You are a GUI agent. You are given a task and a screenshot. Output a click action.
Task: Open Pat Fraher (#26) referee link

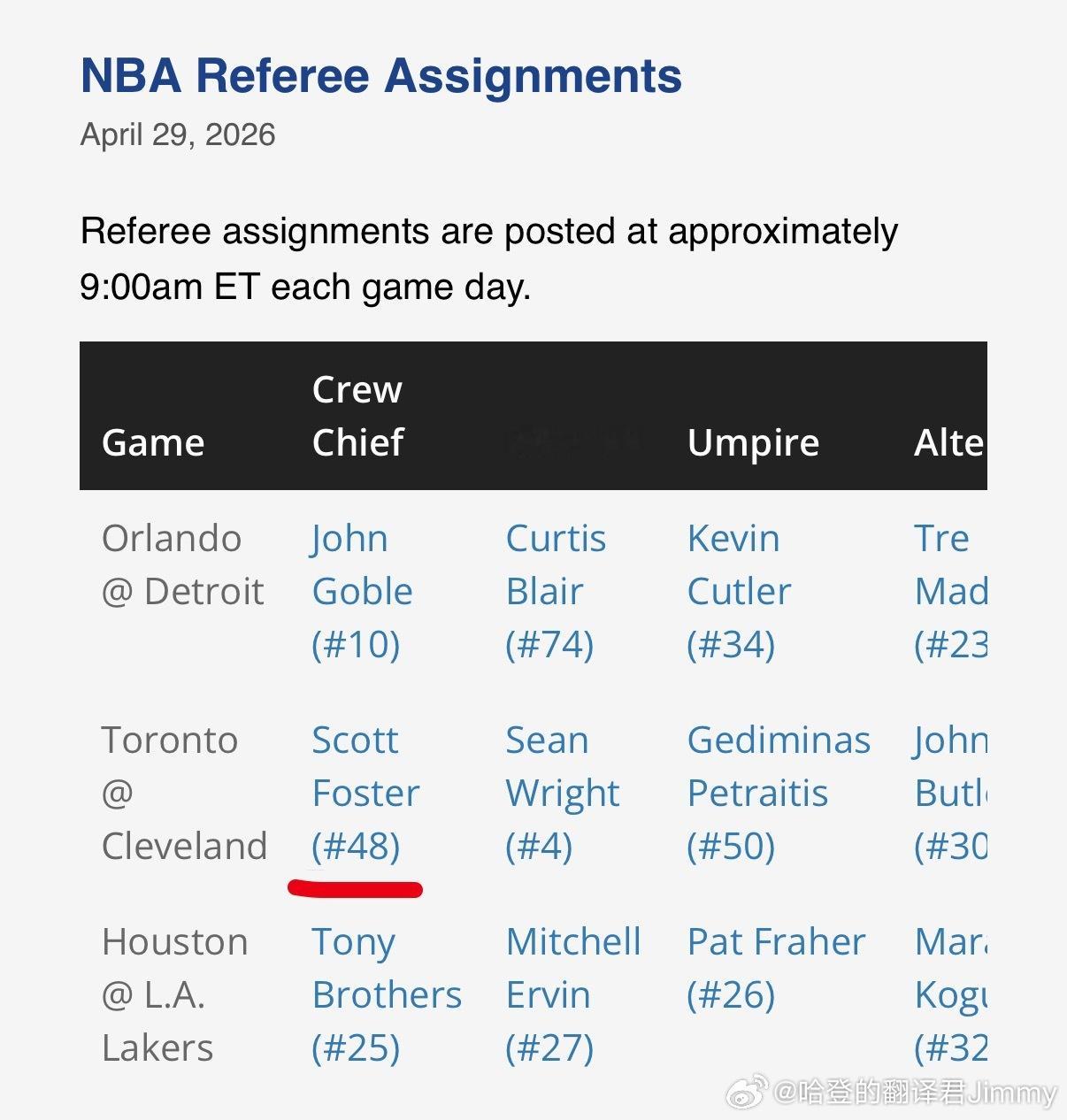(x=776, y=968)
